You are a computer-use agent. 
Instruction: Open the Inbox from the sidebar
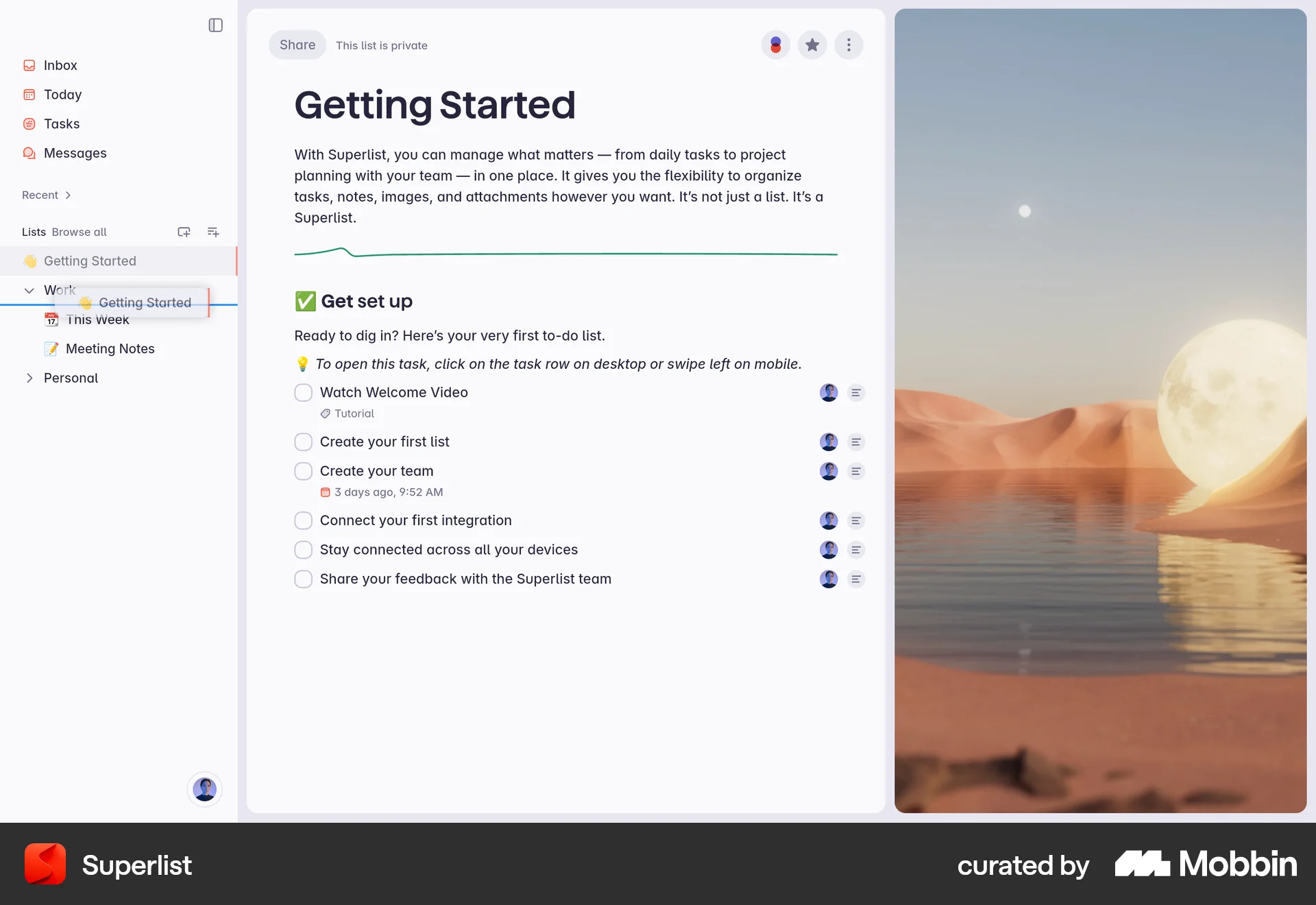(60, 65)
